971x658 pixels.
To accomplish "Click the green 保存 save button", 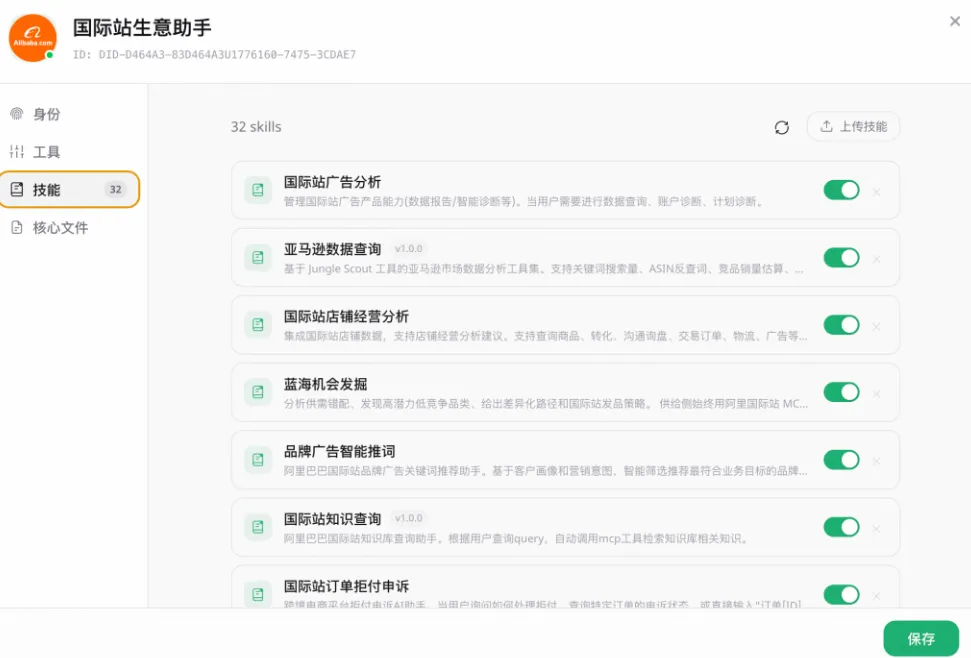I will coord(921,639).
